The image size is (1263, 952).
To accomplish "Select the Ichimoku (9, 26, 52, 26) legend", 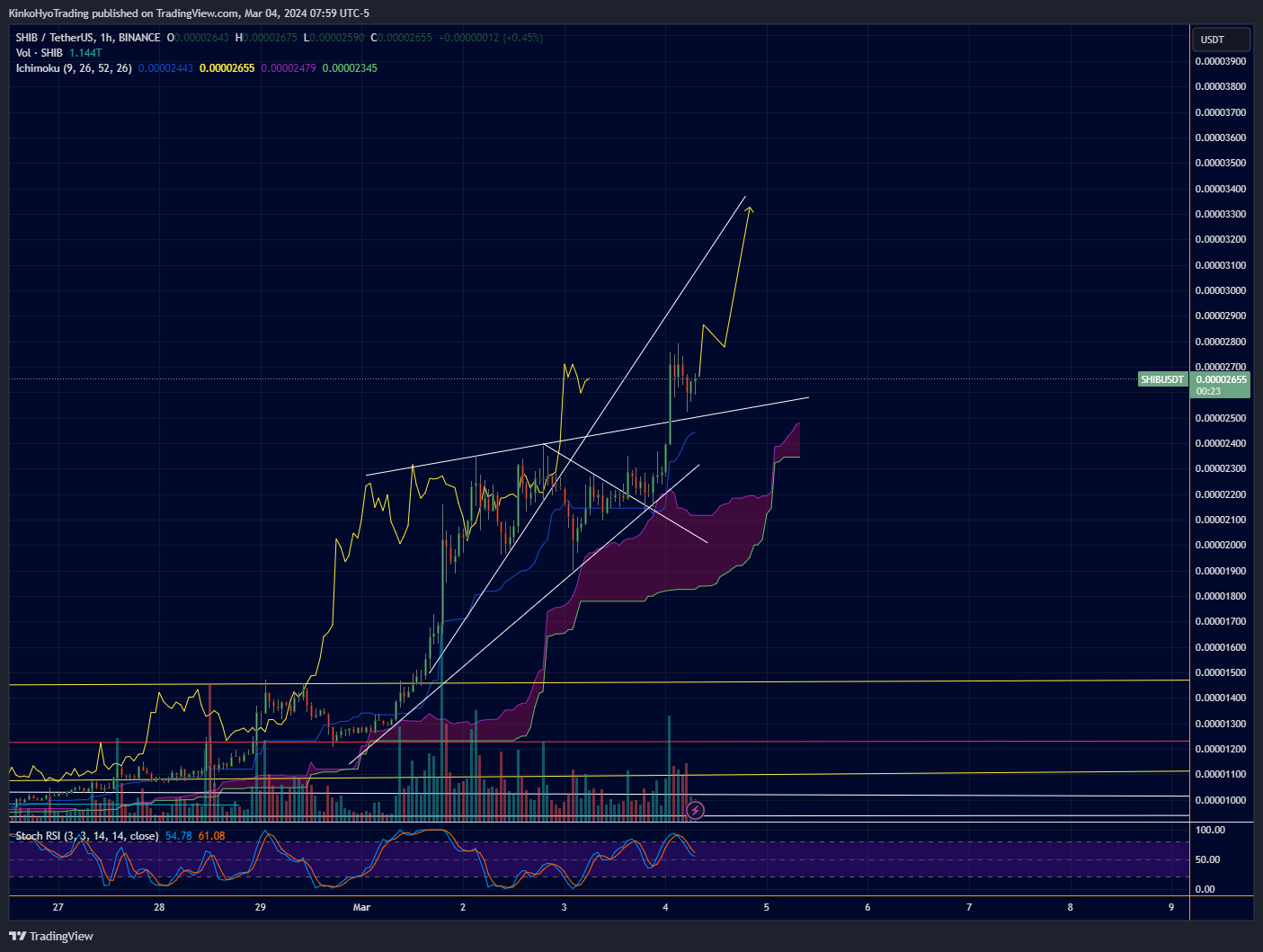I will click(74, 68).
